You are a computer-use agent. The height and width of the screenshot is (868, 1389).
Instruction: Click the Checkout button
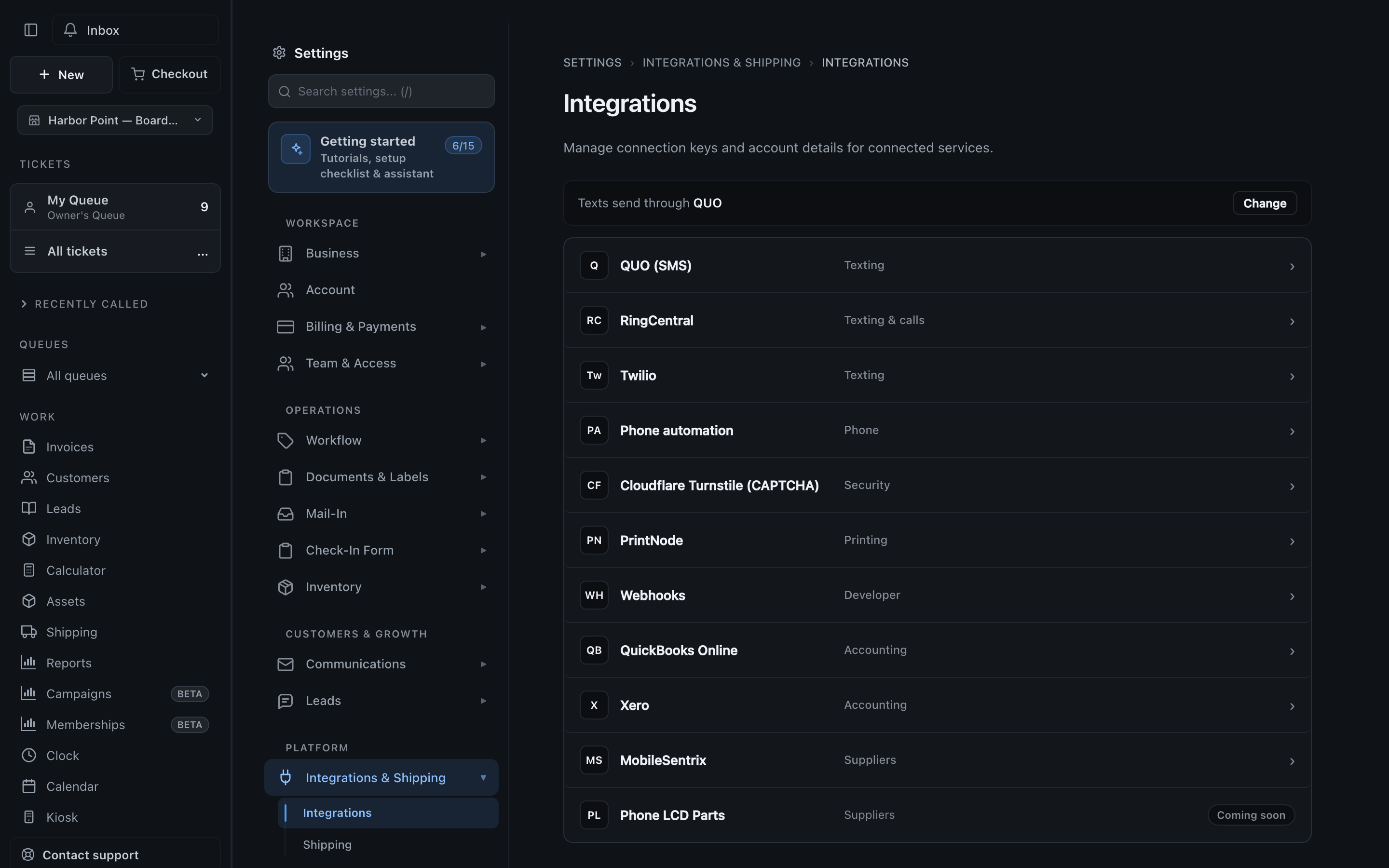(x=169, y=75)
